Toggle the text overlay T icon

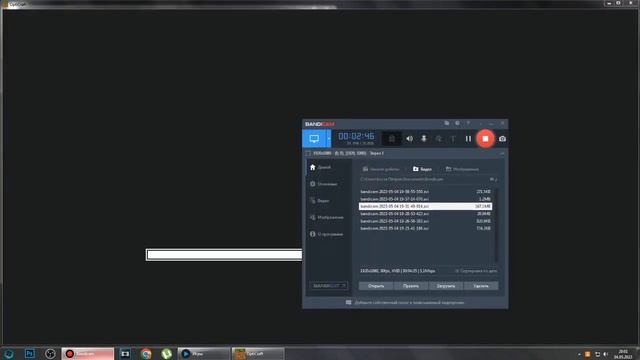[453, 139]
